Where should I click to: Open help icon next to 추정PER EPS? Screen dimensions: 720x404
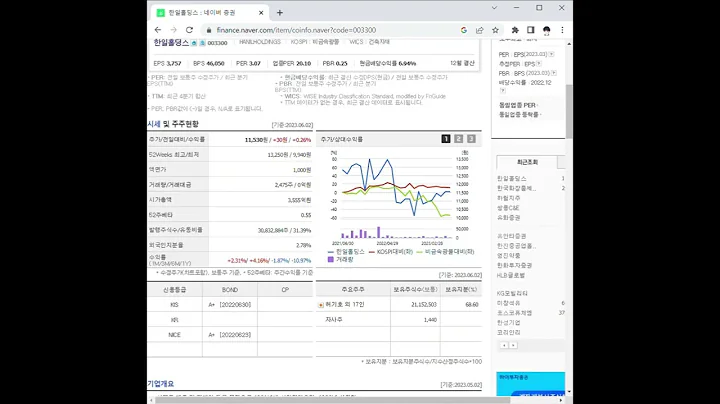tap(539, 64)
